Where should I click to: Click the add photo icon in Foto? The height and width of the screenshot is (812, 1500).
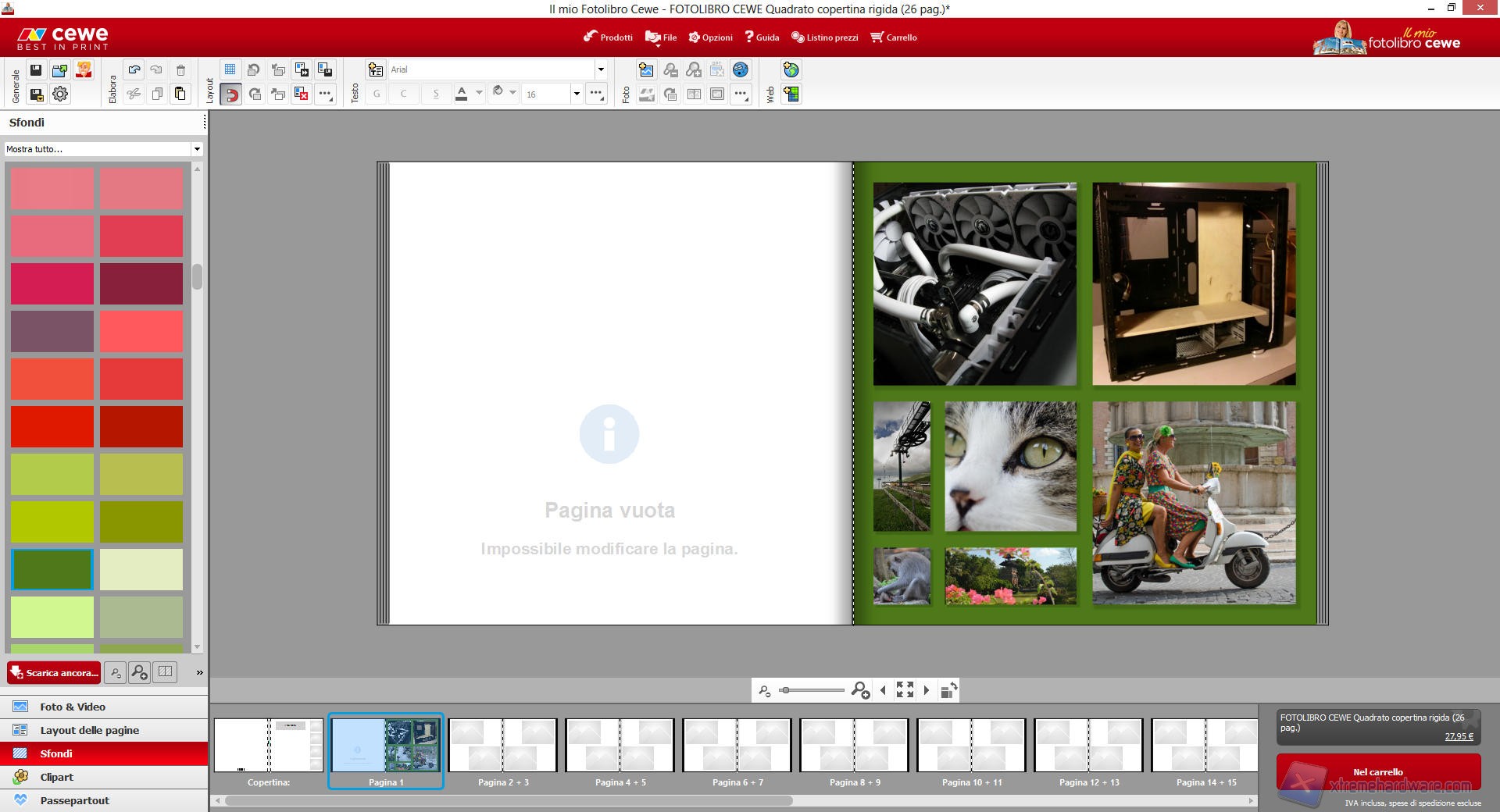[x=646, y=70]
